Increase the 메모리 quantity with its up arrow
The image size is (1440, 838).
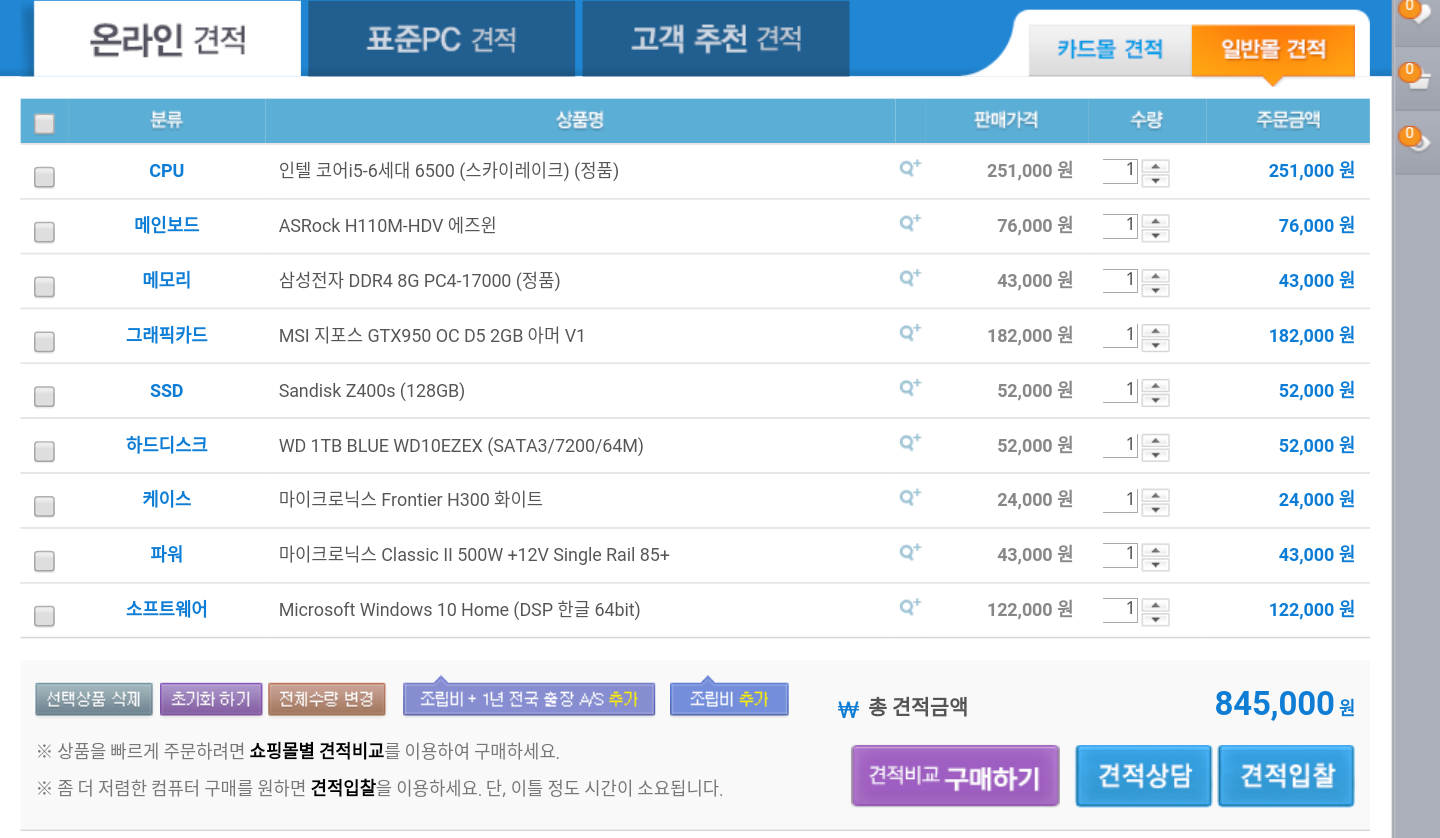coord(1156,276)
